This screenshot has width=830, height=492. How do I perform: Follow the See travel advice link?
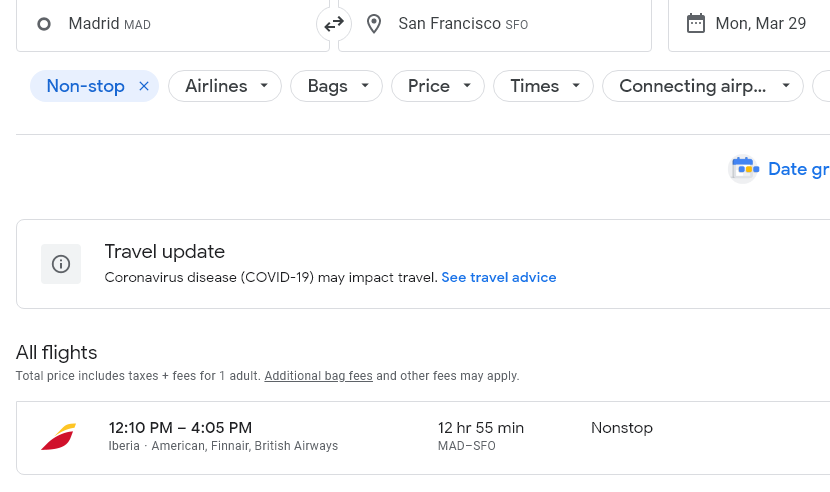coord(499,278)
